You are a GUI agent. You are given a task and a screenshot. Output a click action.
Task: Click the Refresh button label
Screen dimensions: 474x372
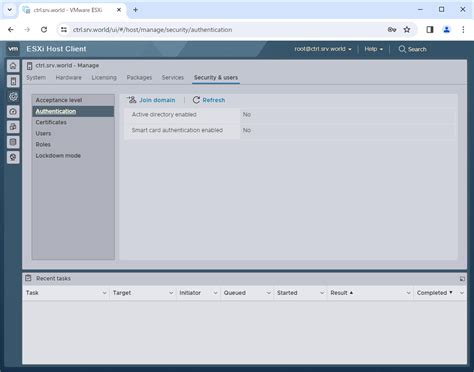click(x=214, y=100)
